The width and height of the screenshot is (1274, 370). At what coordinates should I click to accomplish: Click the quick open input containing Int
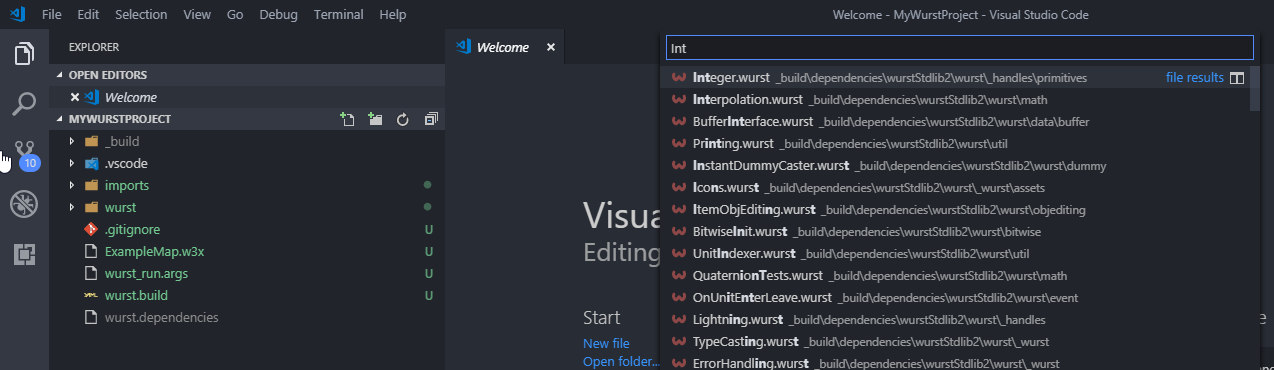tap(959, 48)
